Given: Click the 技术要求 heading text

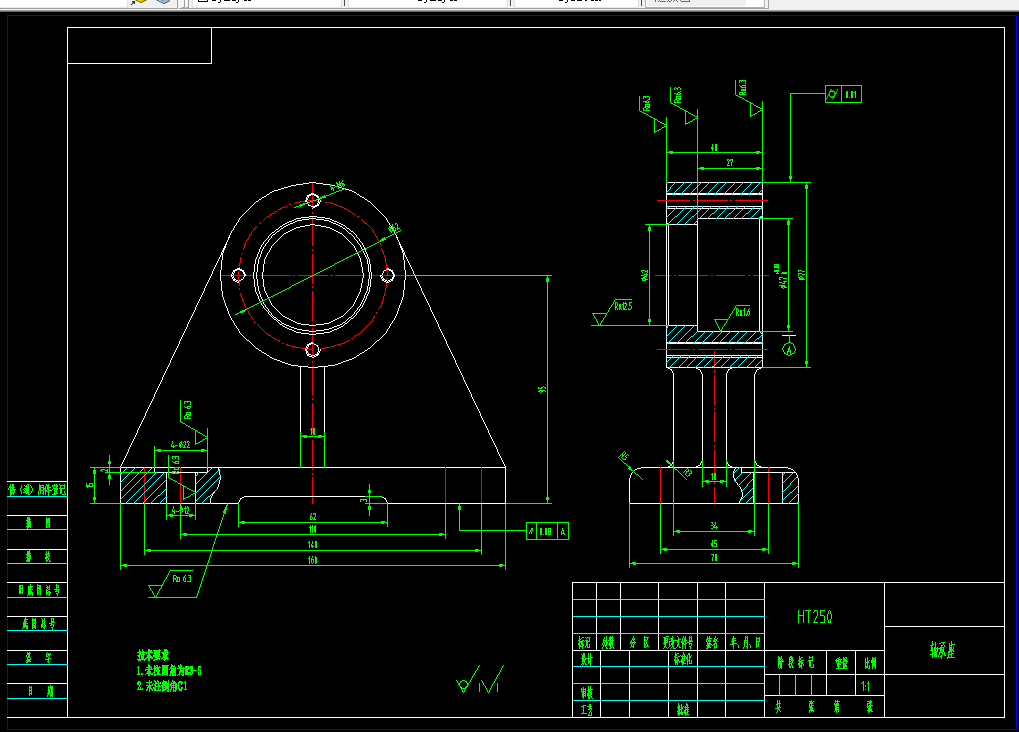Looking at the screenshot, I should click(153, 655).
